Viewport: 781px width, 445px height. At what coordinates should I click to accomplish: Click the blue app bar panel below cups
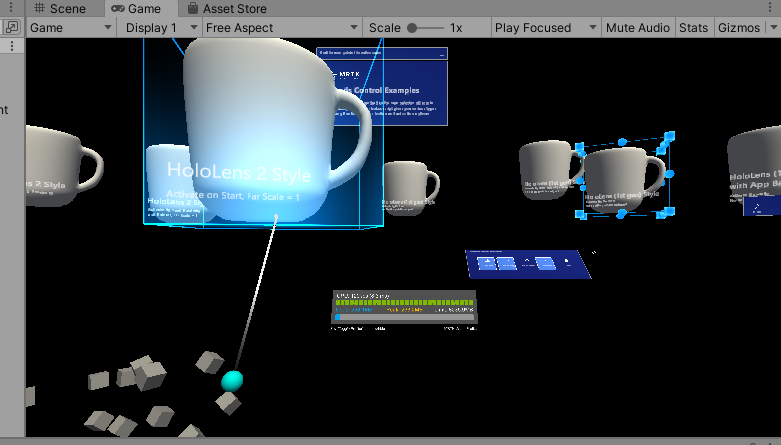[528, 264]
